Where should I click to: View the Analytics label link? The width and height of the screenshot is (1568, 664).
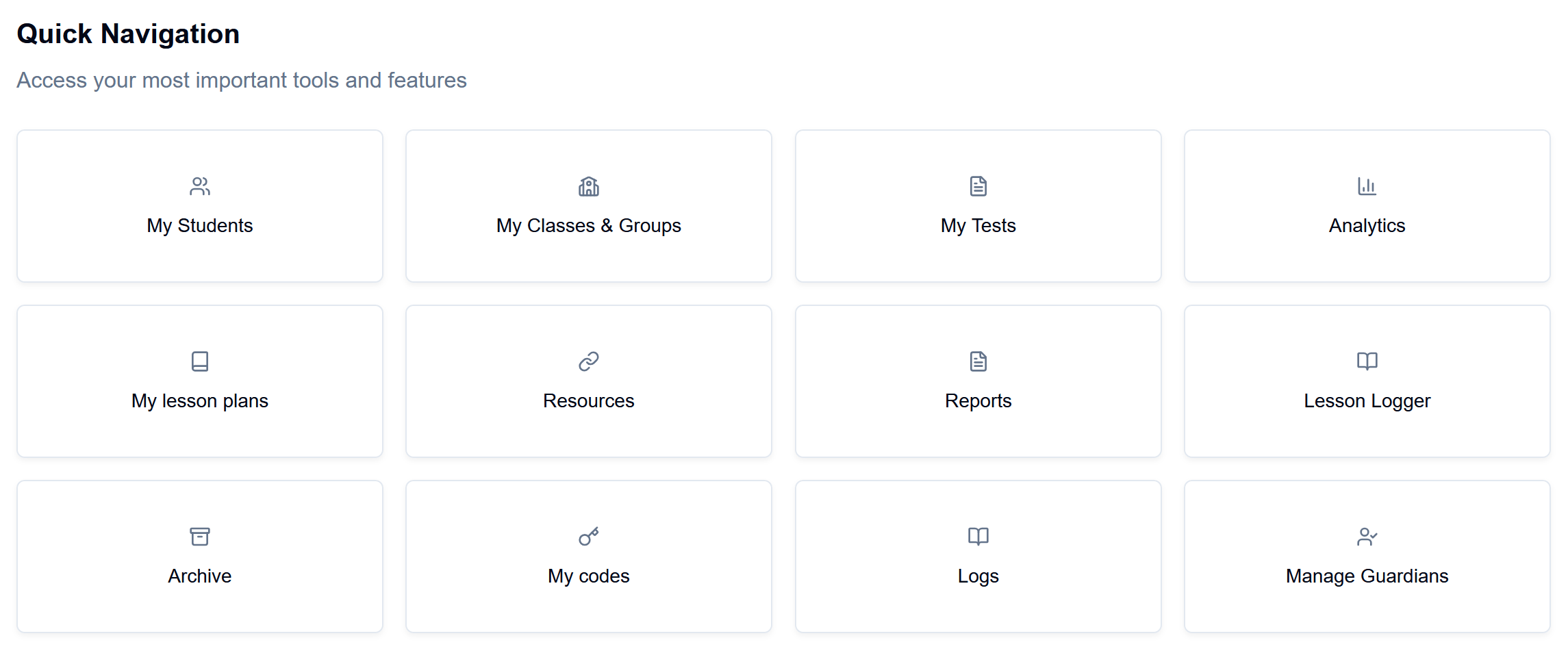tap(1367, 226)
